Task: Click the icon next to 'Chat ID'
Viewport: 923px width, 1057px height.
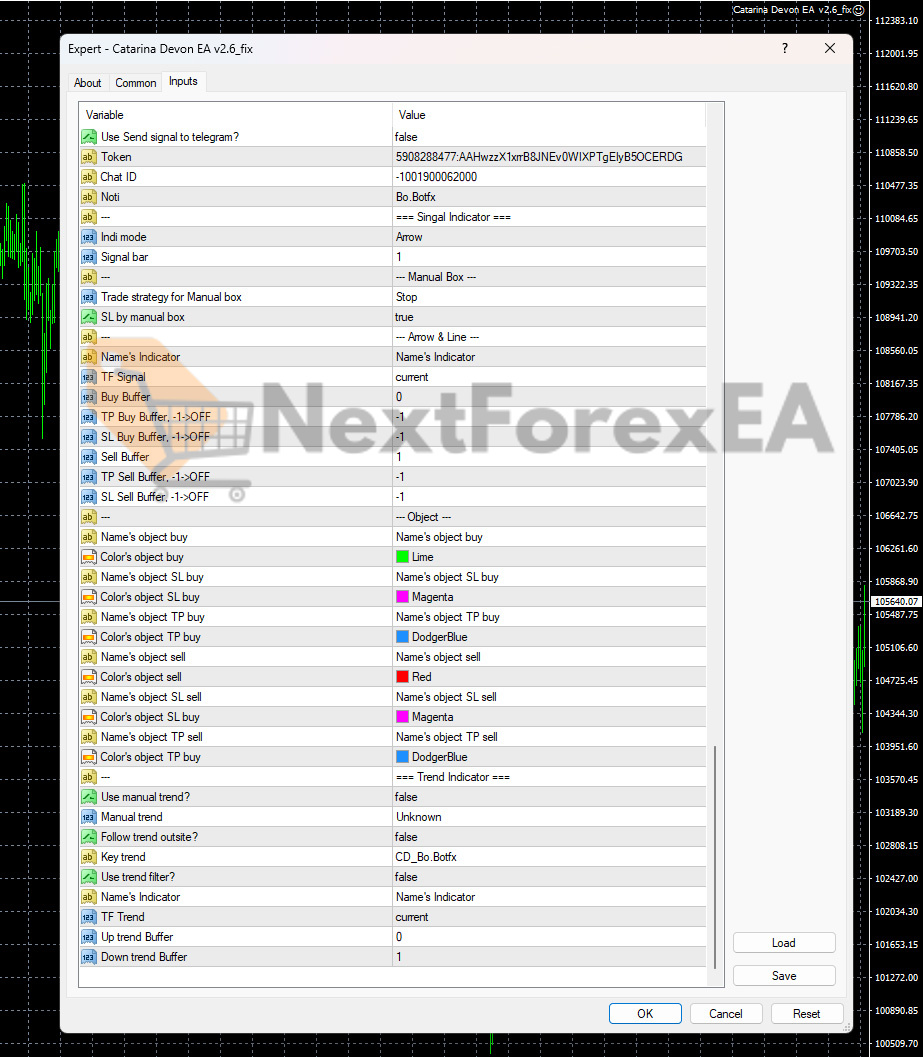Action: (89, 177)
